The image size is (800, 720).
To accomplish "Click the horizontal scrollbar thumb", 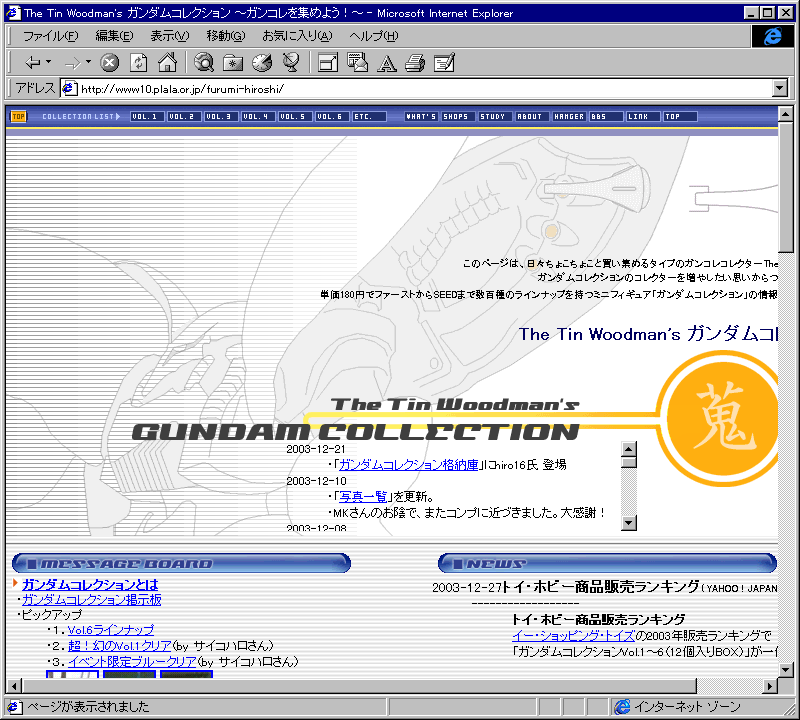I will point(359,686).
